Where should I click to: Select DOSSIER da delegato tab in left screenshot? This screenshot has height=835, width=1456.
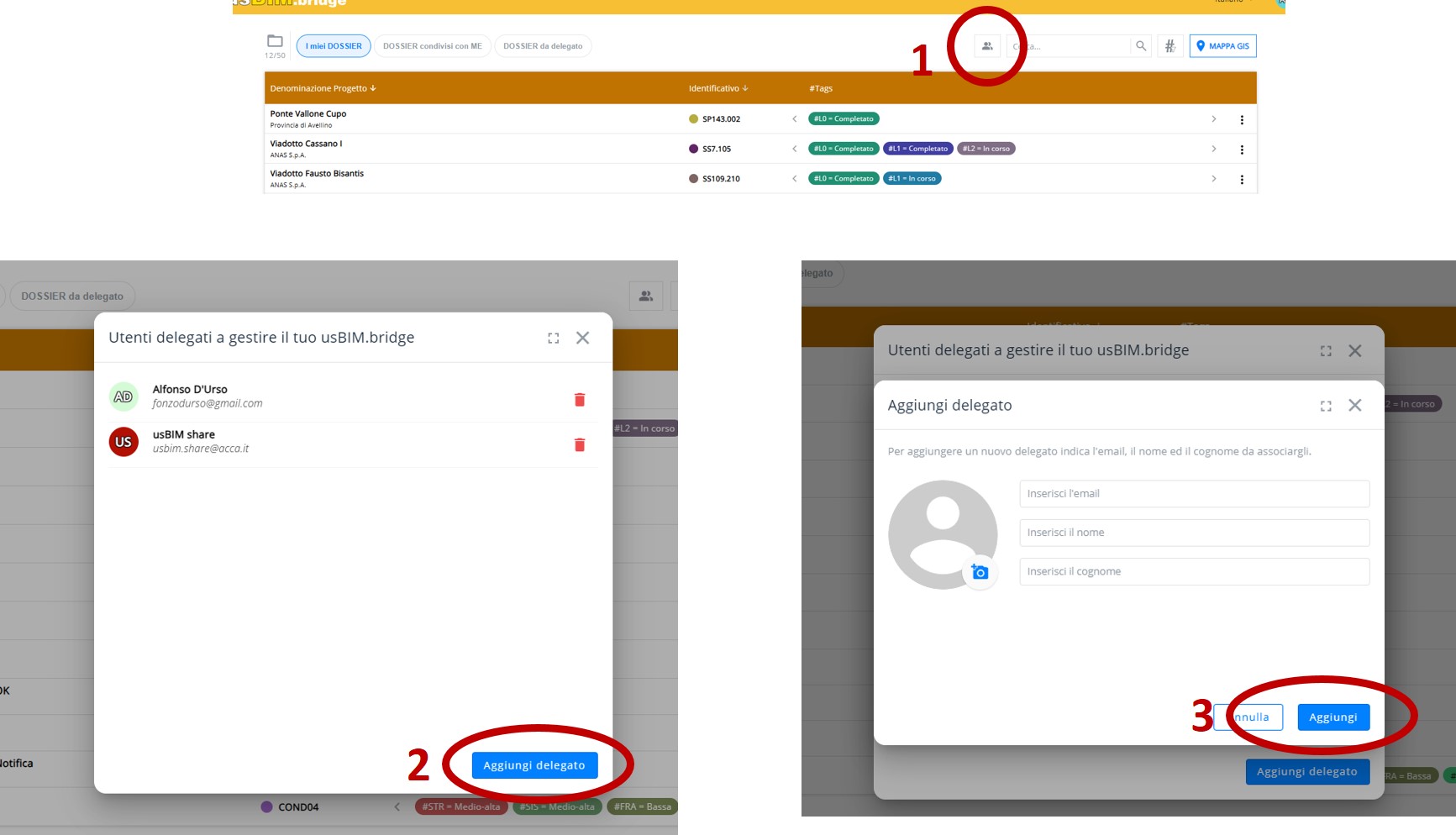(x=72, y=296)
